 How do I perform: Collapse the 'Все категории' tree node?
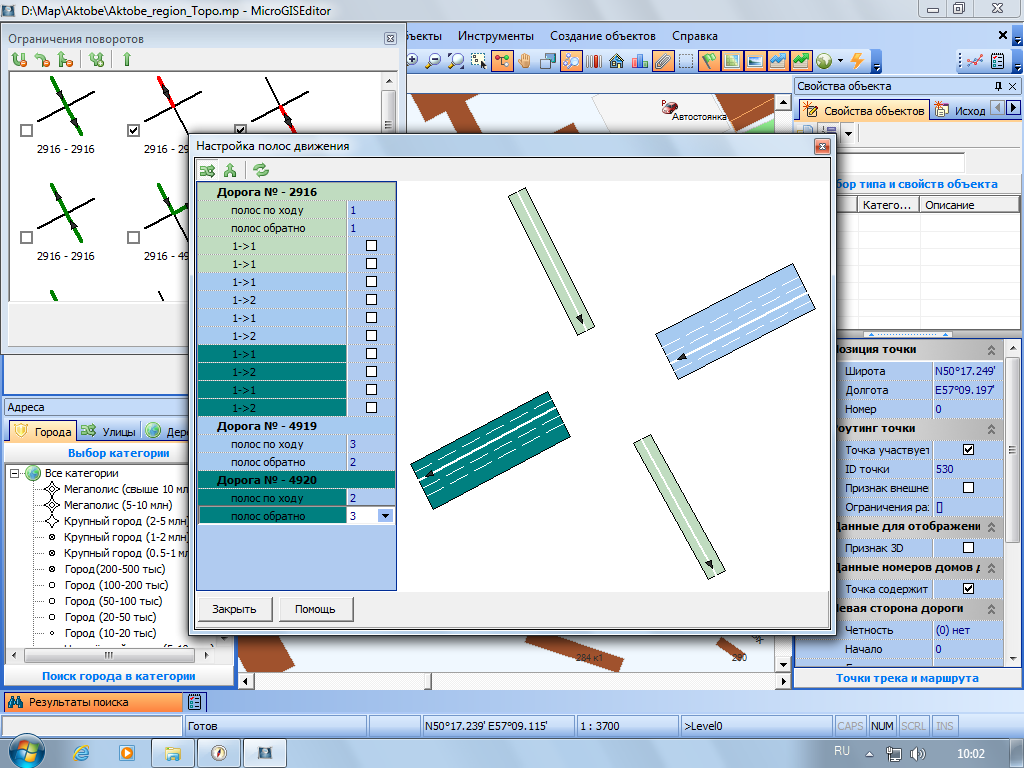(15, 473)
